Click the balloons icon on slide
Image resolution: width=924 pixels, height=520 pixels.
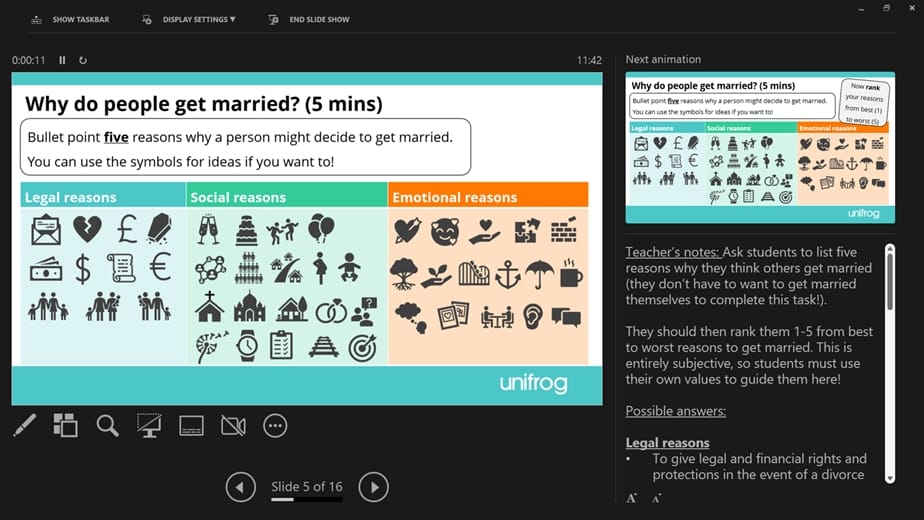click(321, 228)
